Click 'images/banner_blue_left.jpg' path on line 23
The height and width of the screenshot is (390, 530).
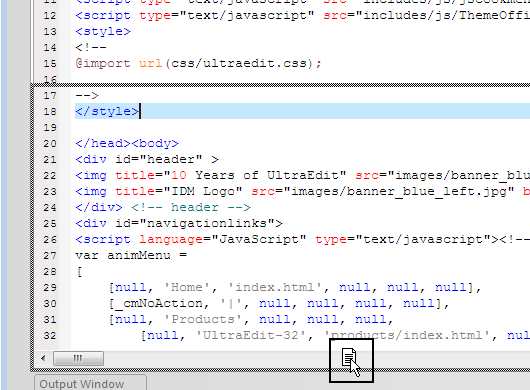pyautogui.click(x=399, y=191)
